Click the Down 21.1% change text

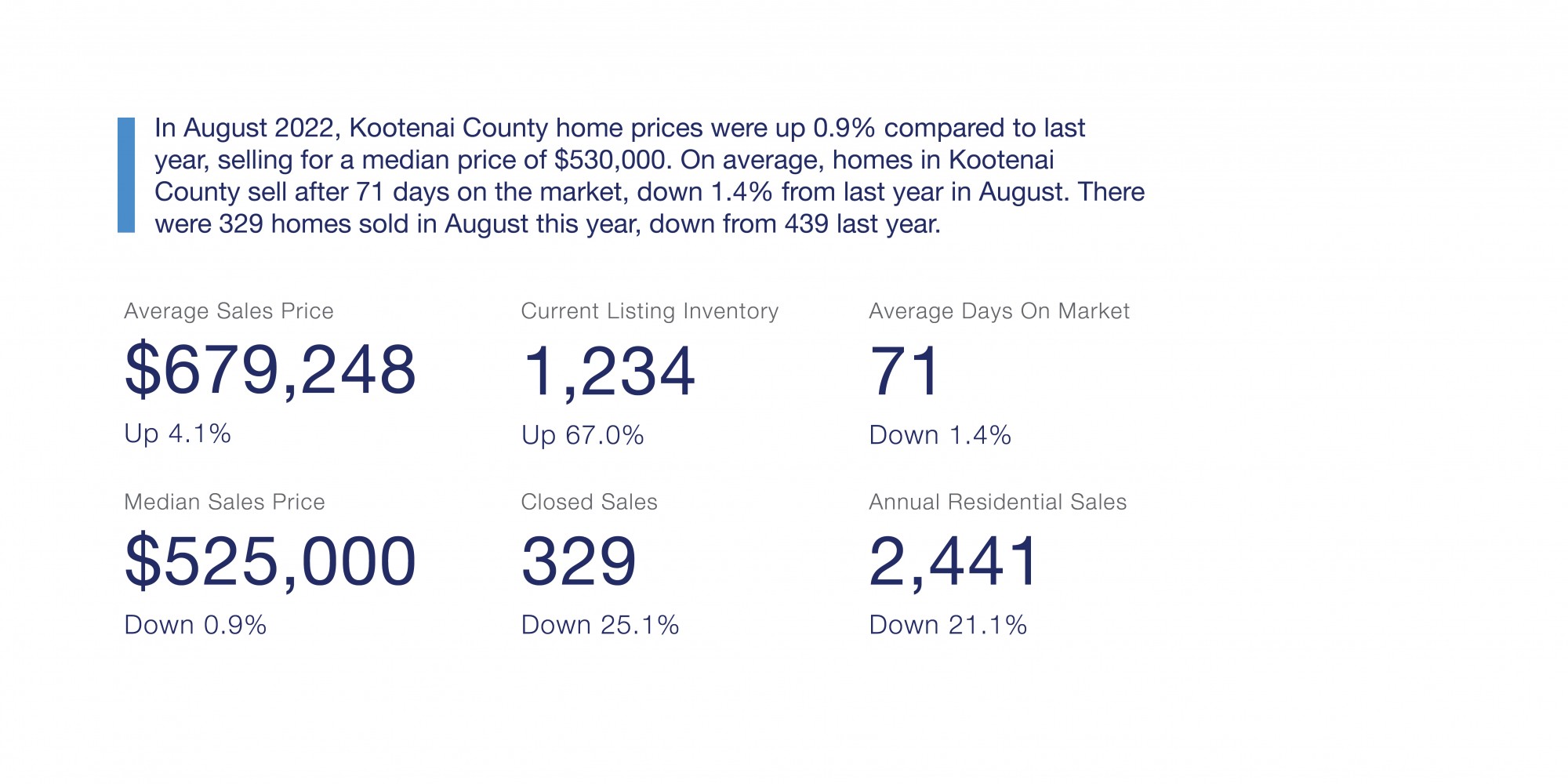tap(948, 625)
